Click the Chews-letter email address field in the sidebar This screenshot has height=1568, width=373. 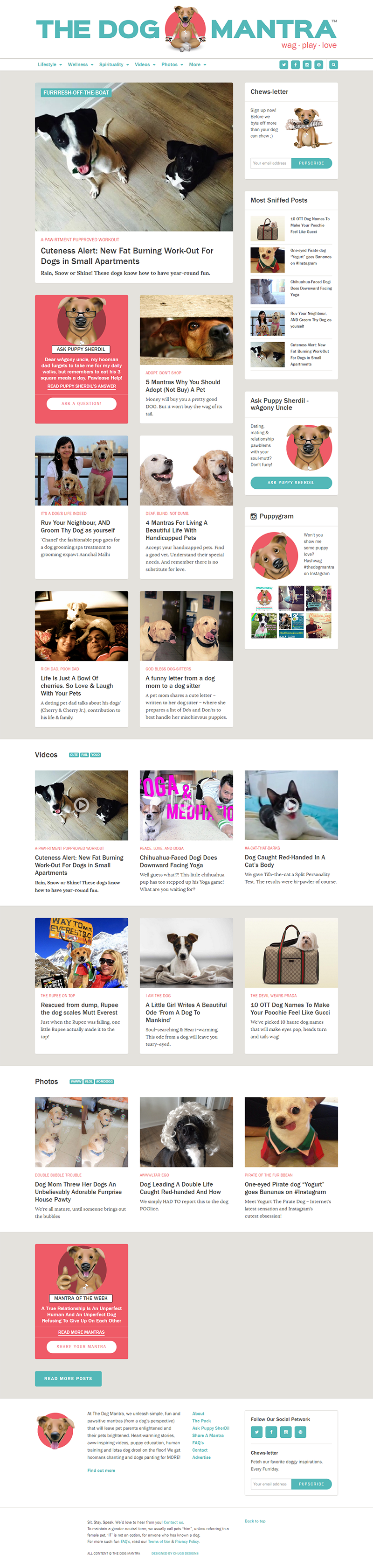[x=271, y=163]
